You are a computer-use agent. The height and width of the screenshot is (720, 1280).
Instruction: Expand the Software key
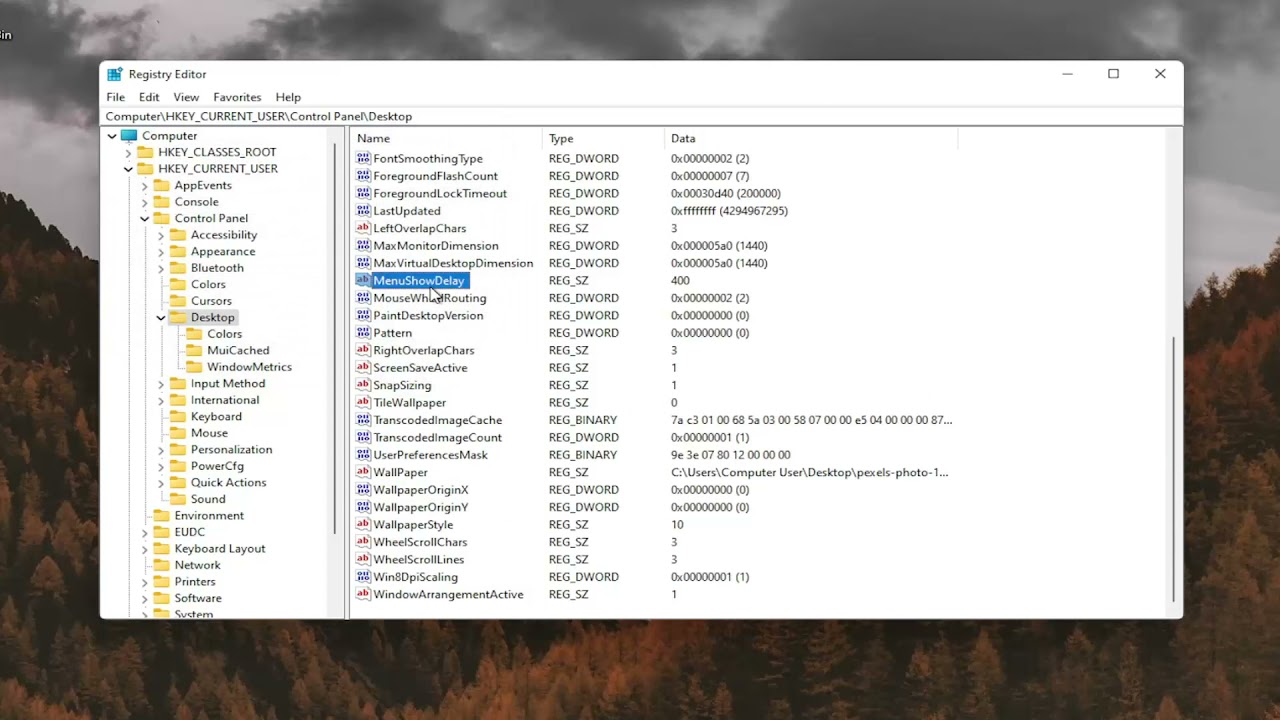(x=144, y=598)
